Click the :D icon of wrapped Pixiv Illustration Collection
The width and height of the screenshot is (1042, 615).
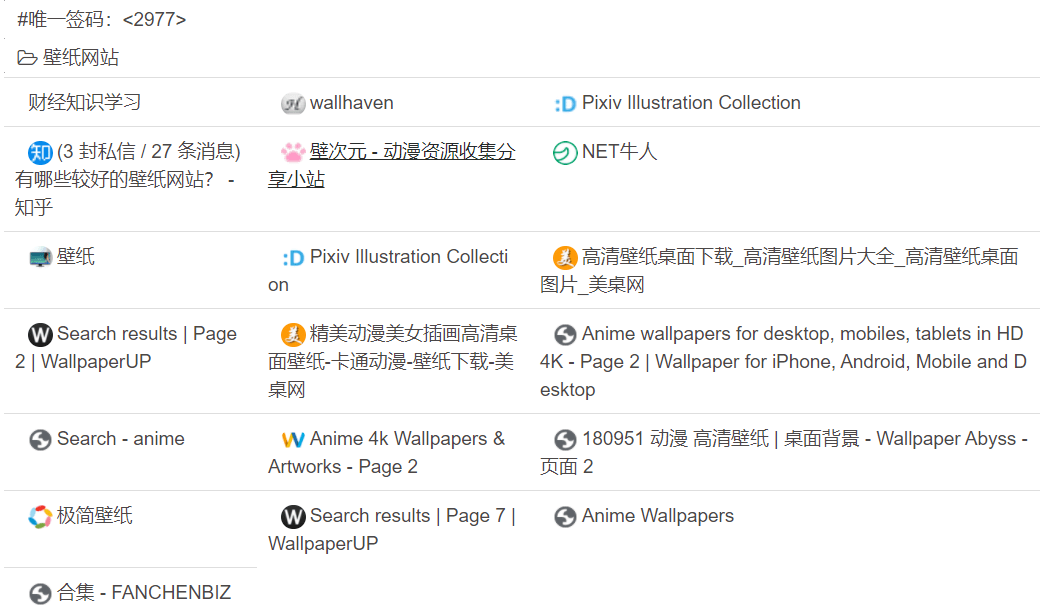[x=293, y=258]
